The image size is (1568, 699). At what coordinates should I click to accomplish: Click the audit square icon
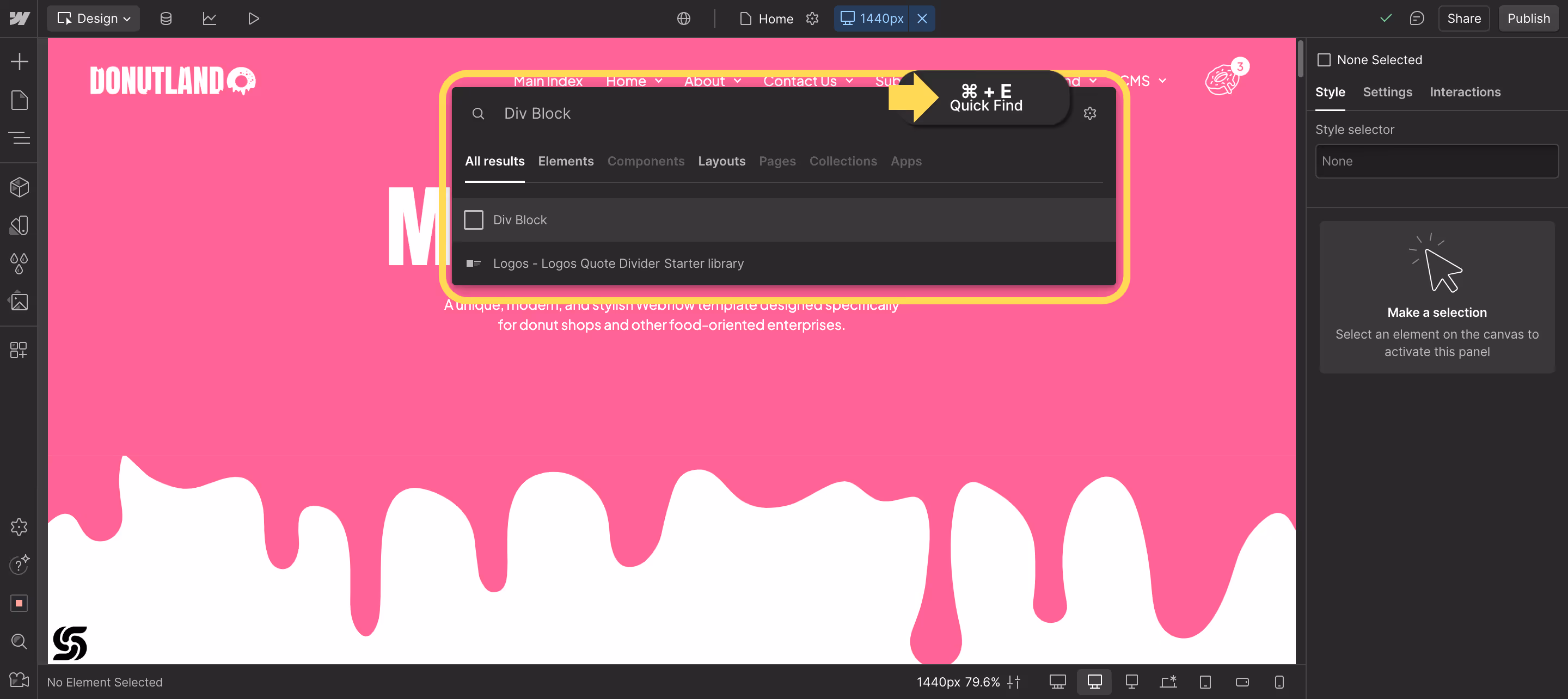19,603
